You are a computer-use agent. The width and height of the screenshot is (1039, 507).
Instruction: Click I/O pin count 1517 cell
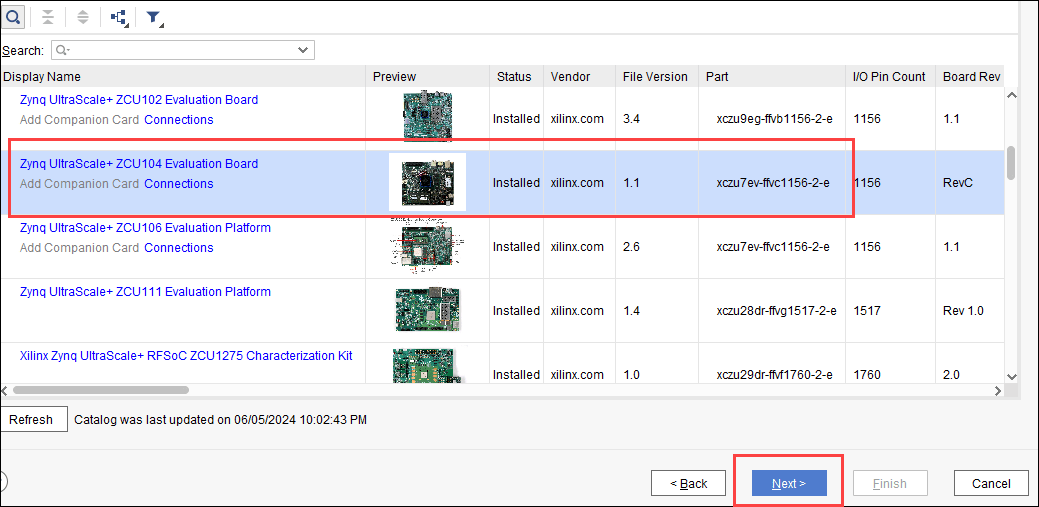coord(867,311)
